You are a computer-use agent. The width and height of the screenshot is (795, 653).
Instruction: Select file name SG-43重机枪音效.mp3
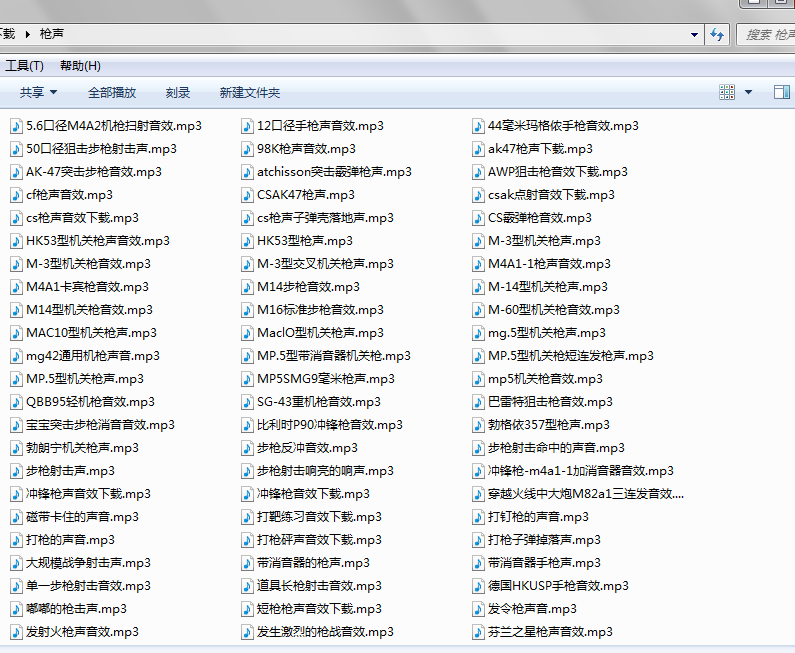pyautogui.click(x=318, y=402)
